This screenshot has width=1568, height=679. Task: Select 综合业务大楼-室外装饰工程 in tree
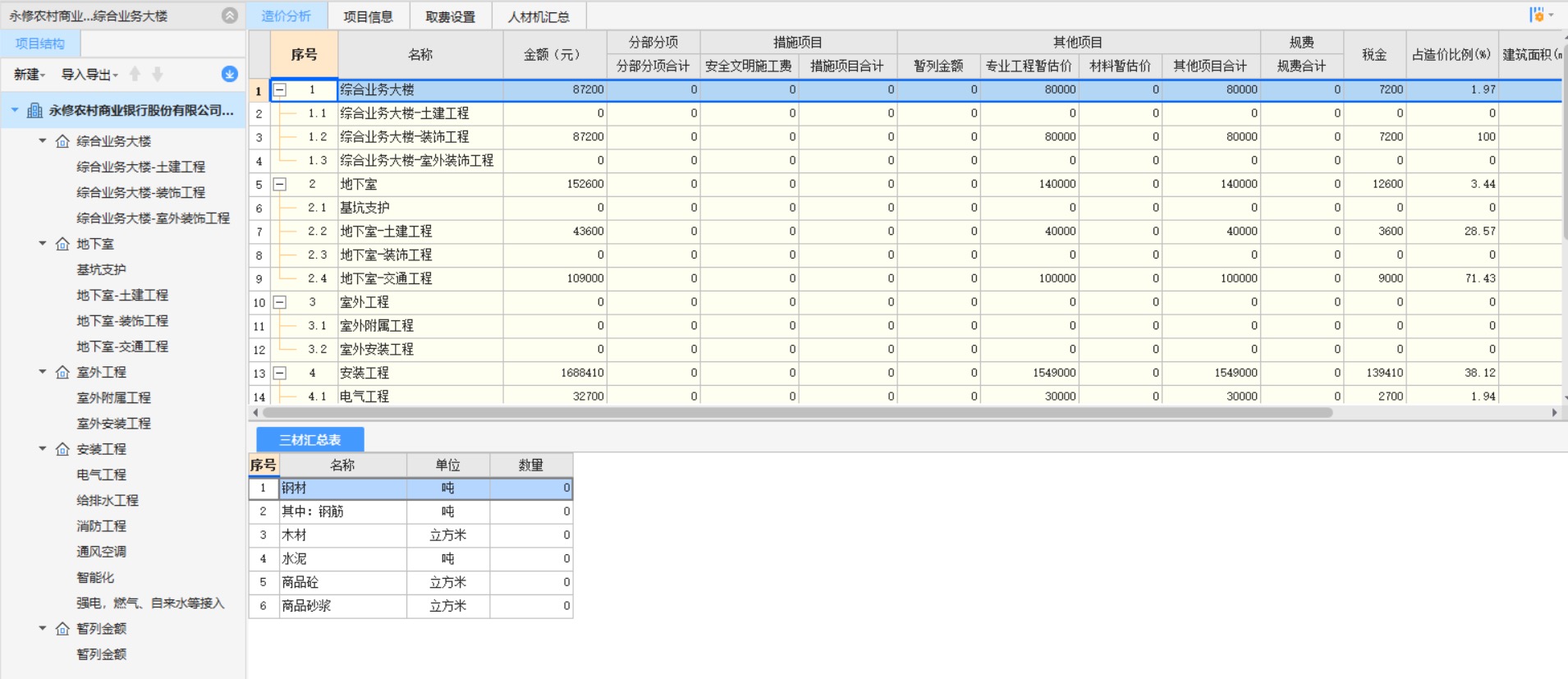tap(154, 218)
